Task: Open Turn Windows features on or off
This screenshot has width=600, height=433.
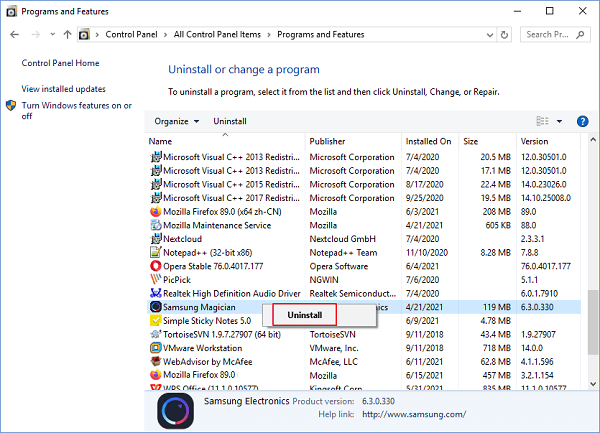Action: (x=76, y=110)
